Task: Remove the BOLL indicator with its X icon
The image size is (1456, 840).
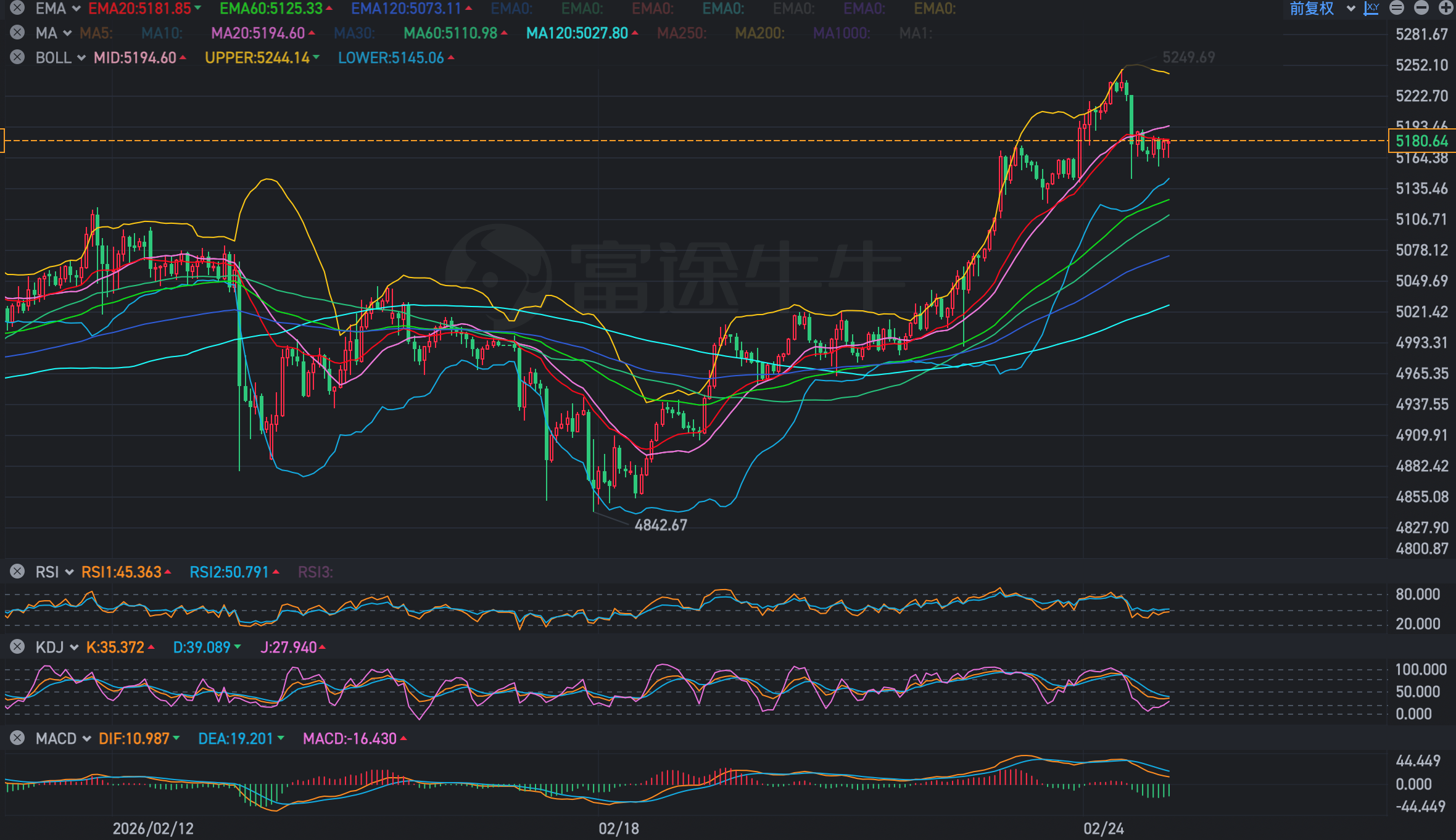Action: [x=17, y=57]
